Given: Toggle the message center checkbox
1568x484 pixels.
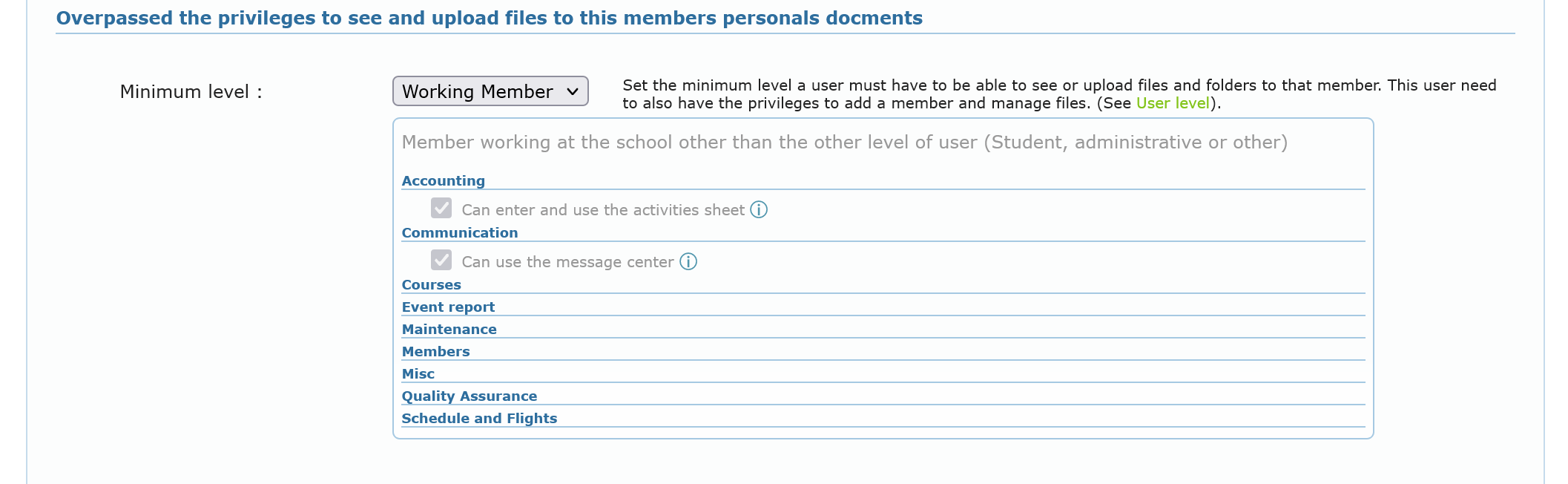Looking at the screenshot, I should coord(441,260).
